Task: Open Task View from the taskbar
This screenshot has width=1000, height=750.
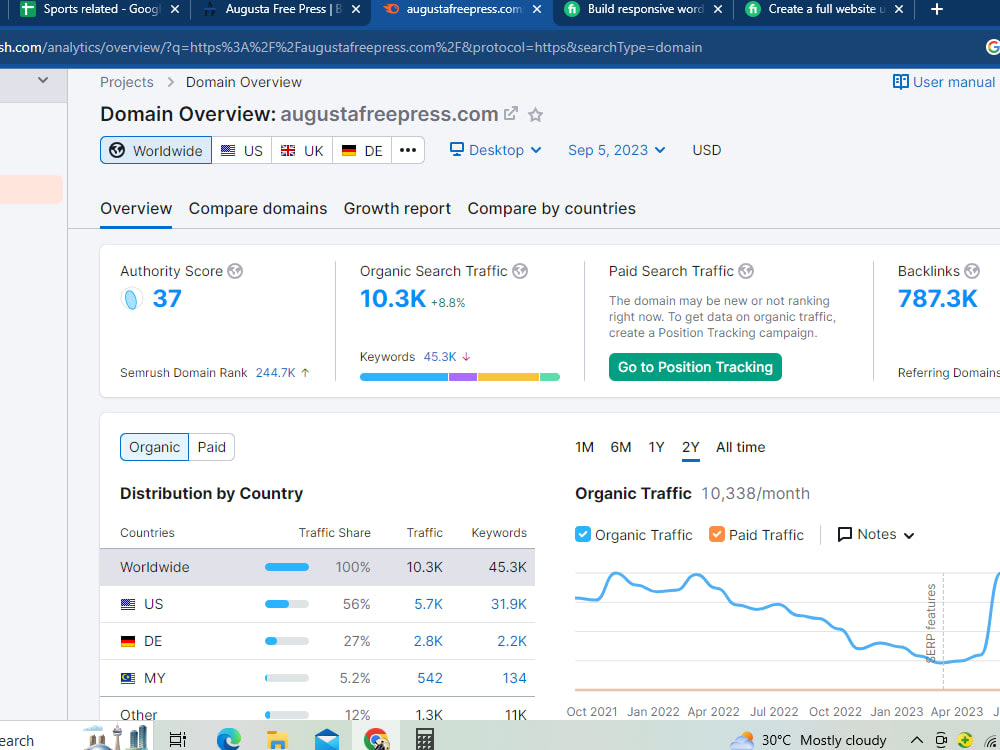Action: 178,739
